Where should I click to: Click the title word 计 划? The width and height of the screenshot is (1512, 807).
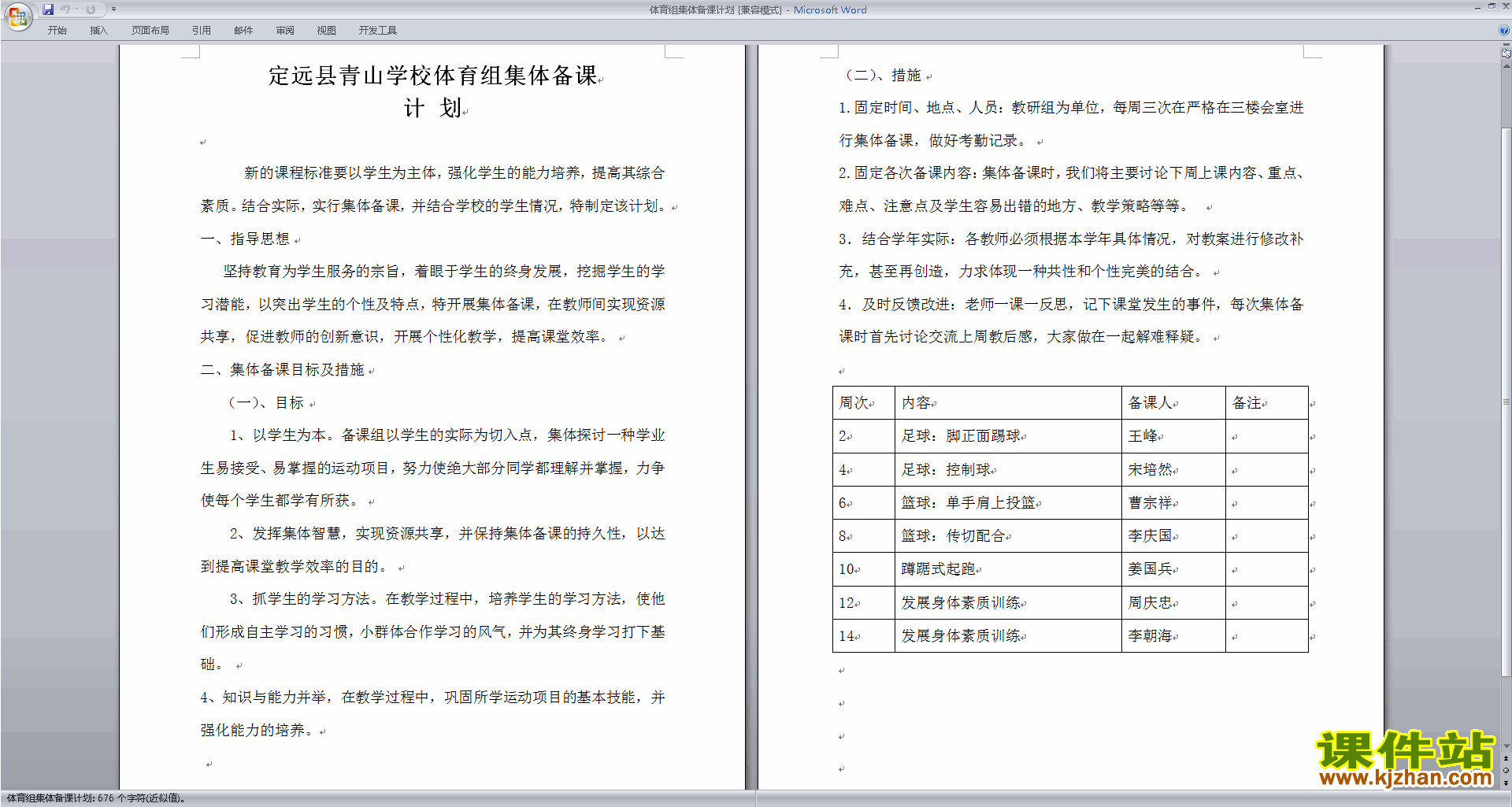click(432, 108)
